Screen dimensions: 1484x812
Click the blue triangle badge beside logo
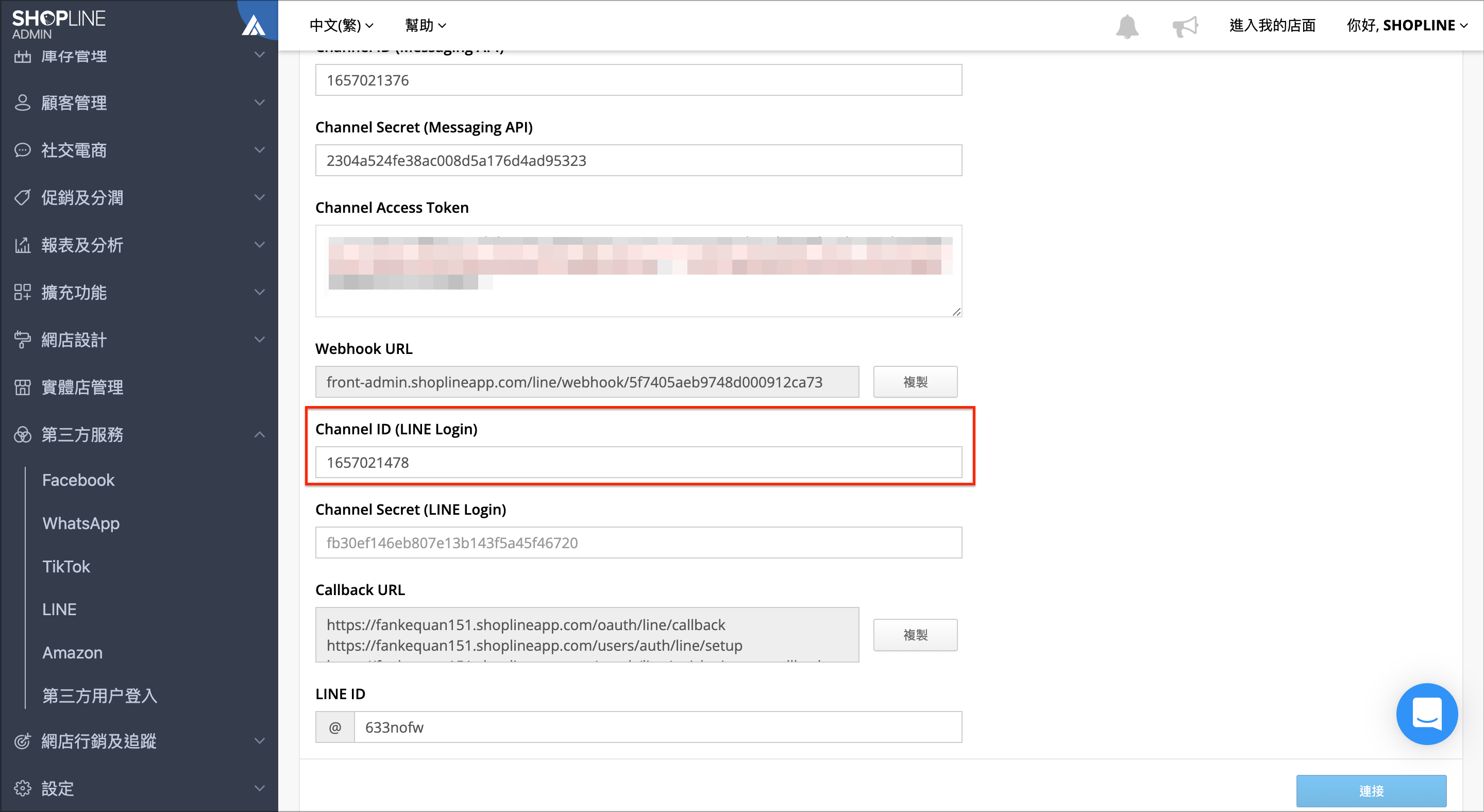click(x=254, y=25)
